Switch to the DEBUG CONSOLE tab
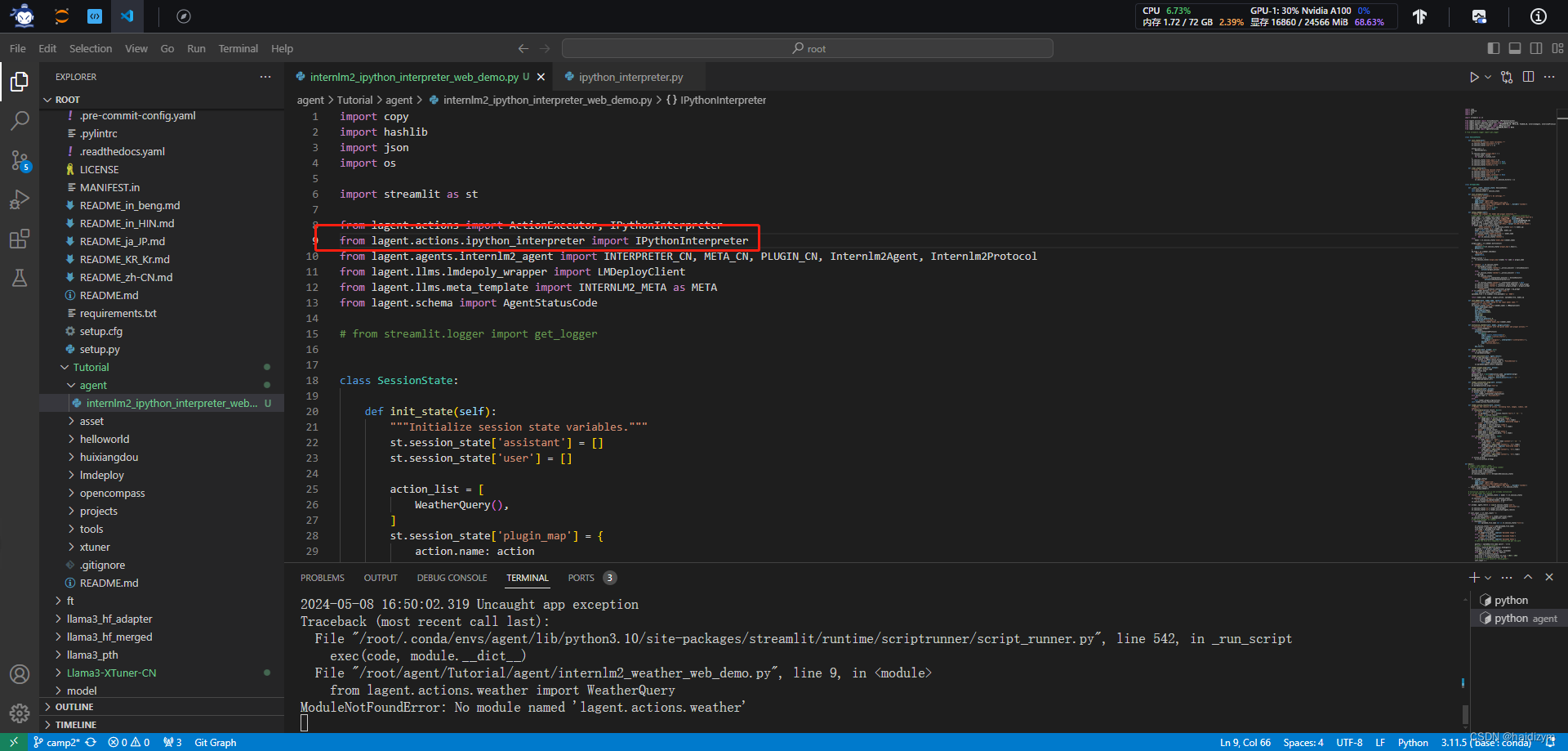Screen dimensions: 1568x751 tap(452, 578)
